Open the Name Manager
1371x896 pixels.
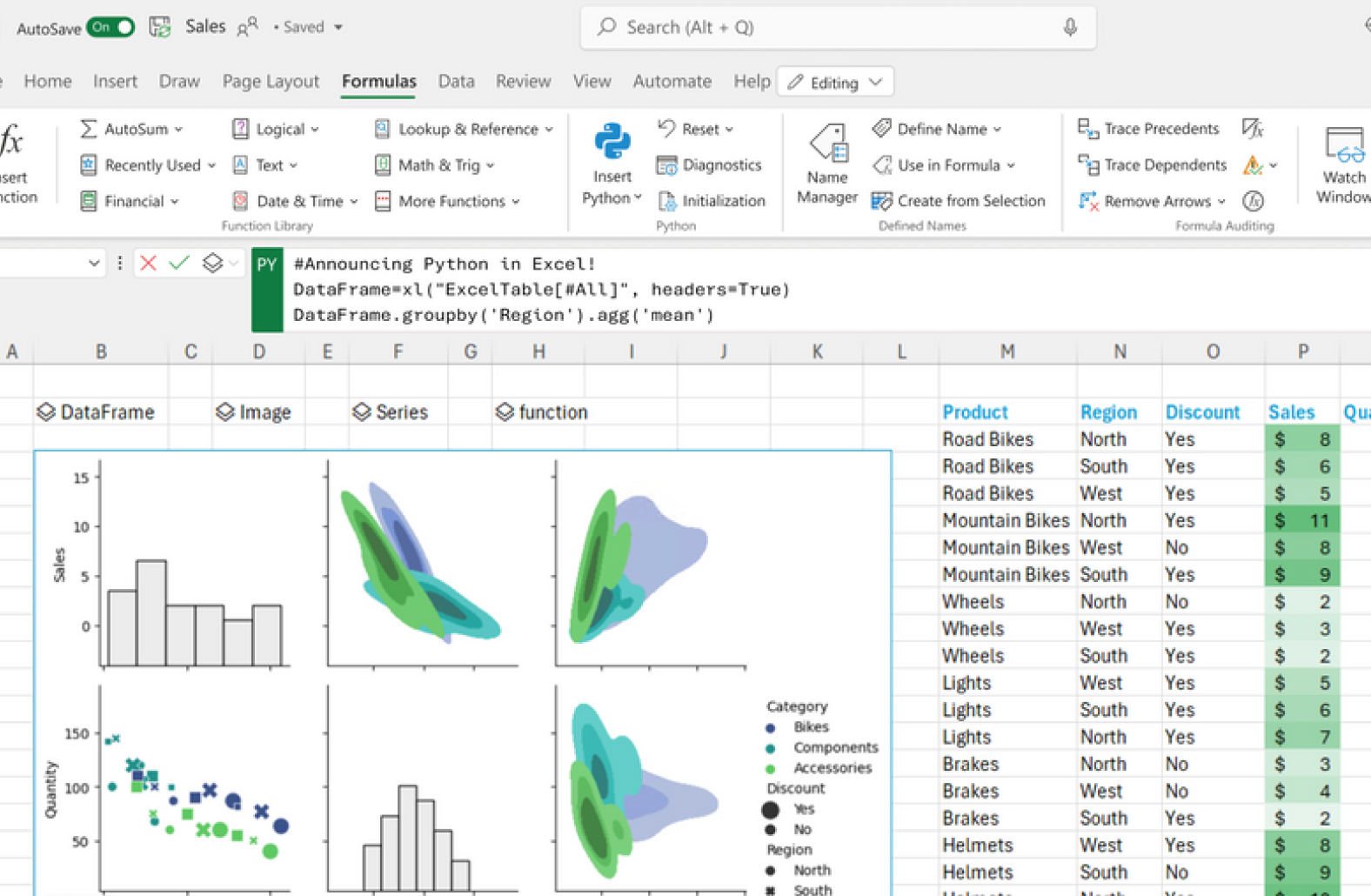(x=827, y=164)
